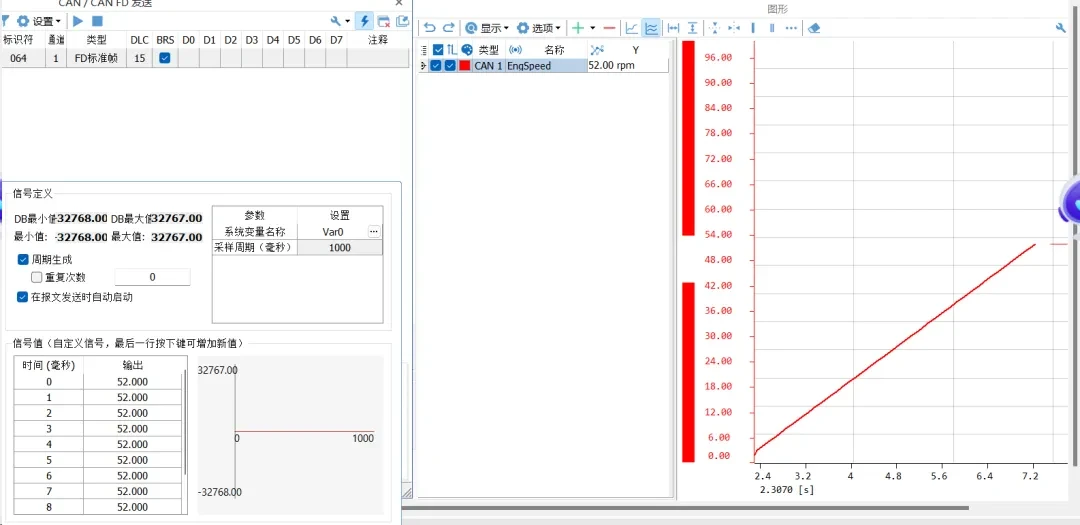Click the vertical expand arrows icon
The width and height of the screenshot is (1080, 525).
(x=714, y=28)
